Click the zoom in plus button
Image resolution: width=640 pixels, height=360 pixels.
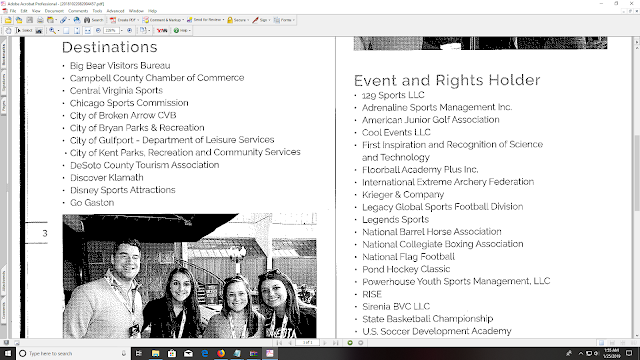130,31
